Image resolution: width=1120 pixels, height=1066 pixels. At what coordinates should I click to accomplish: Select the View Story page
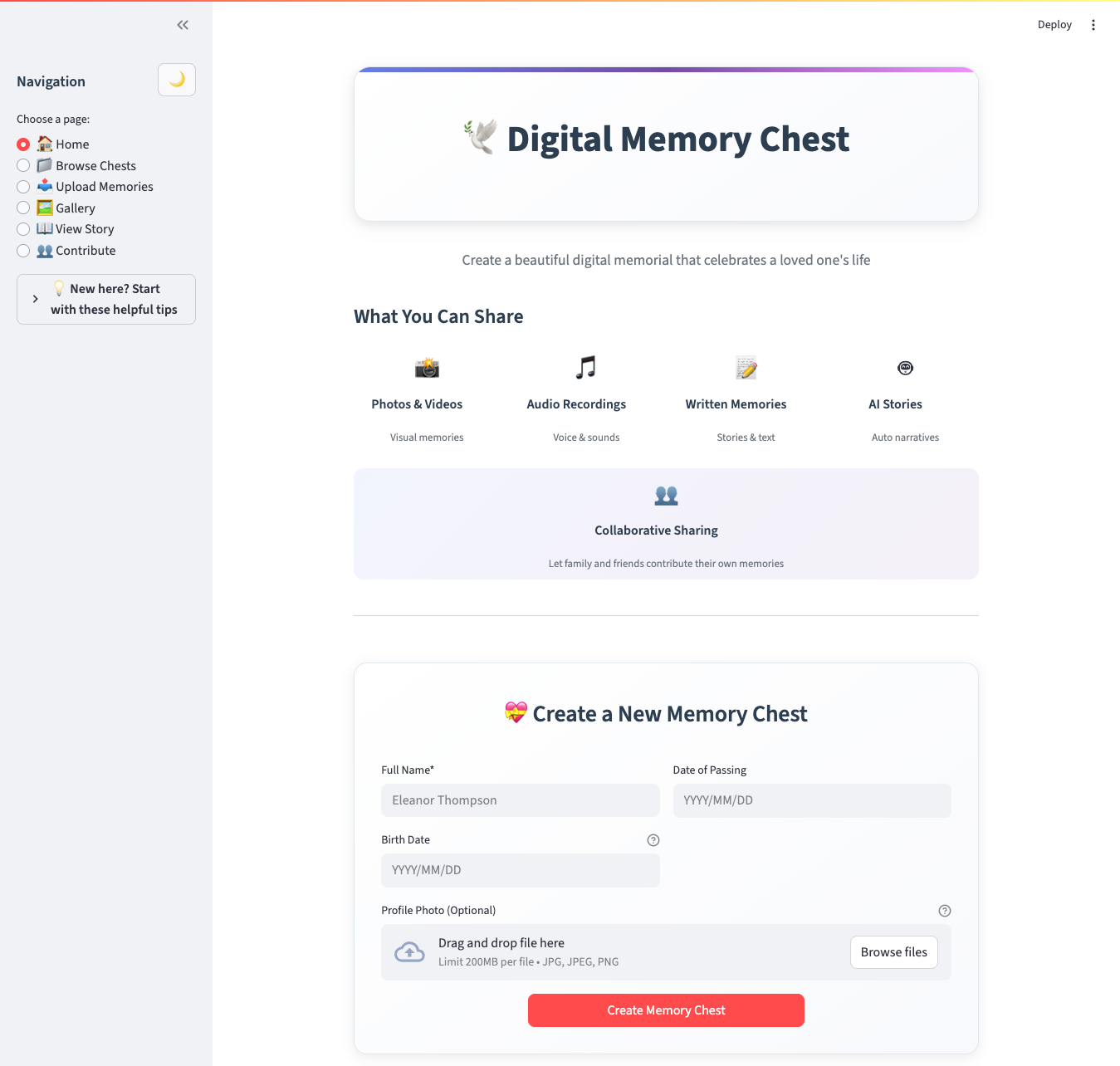click(23, 229)
